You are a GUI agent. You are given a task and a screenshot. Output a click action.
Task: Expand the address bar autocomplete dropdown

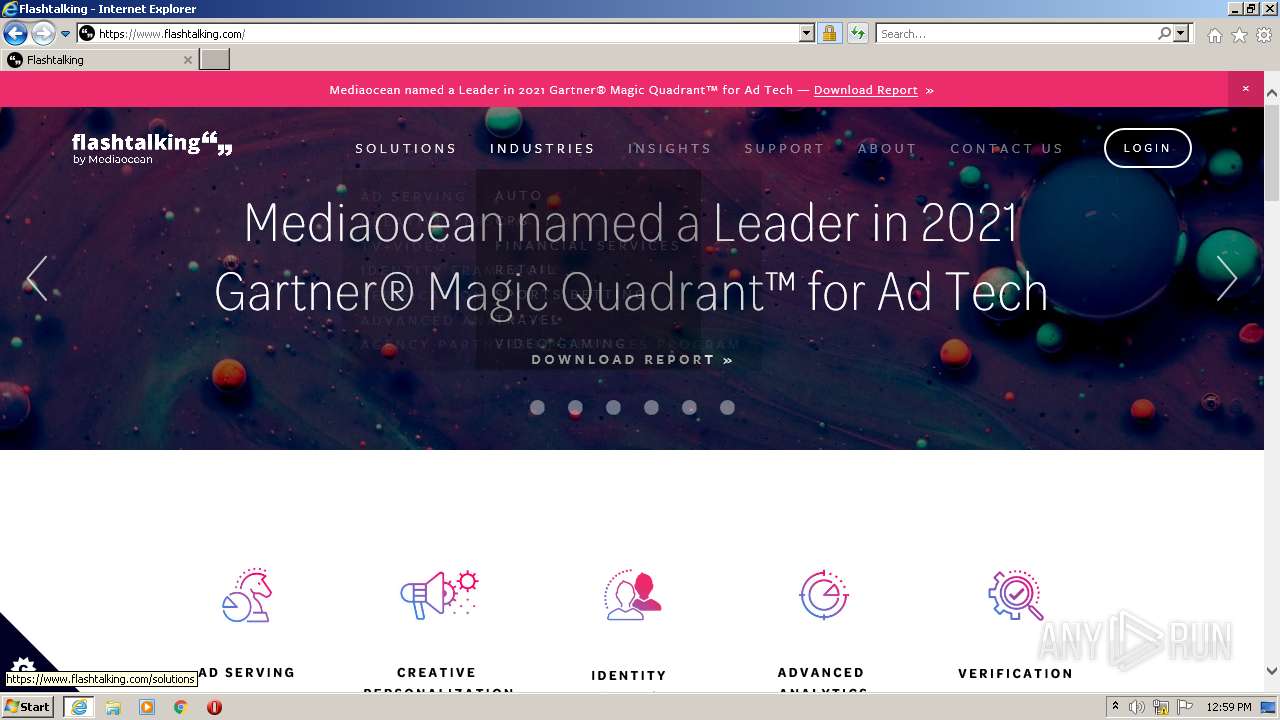click(807, 34)
